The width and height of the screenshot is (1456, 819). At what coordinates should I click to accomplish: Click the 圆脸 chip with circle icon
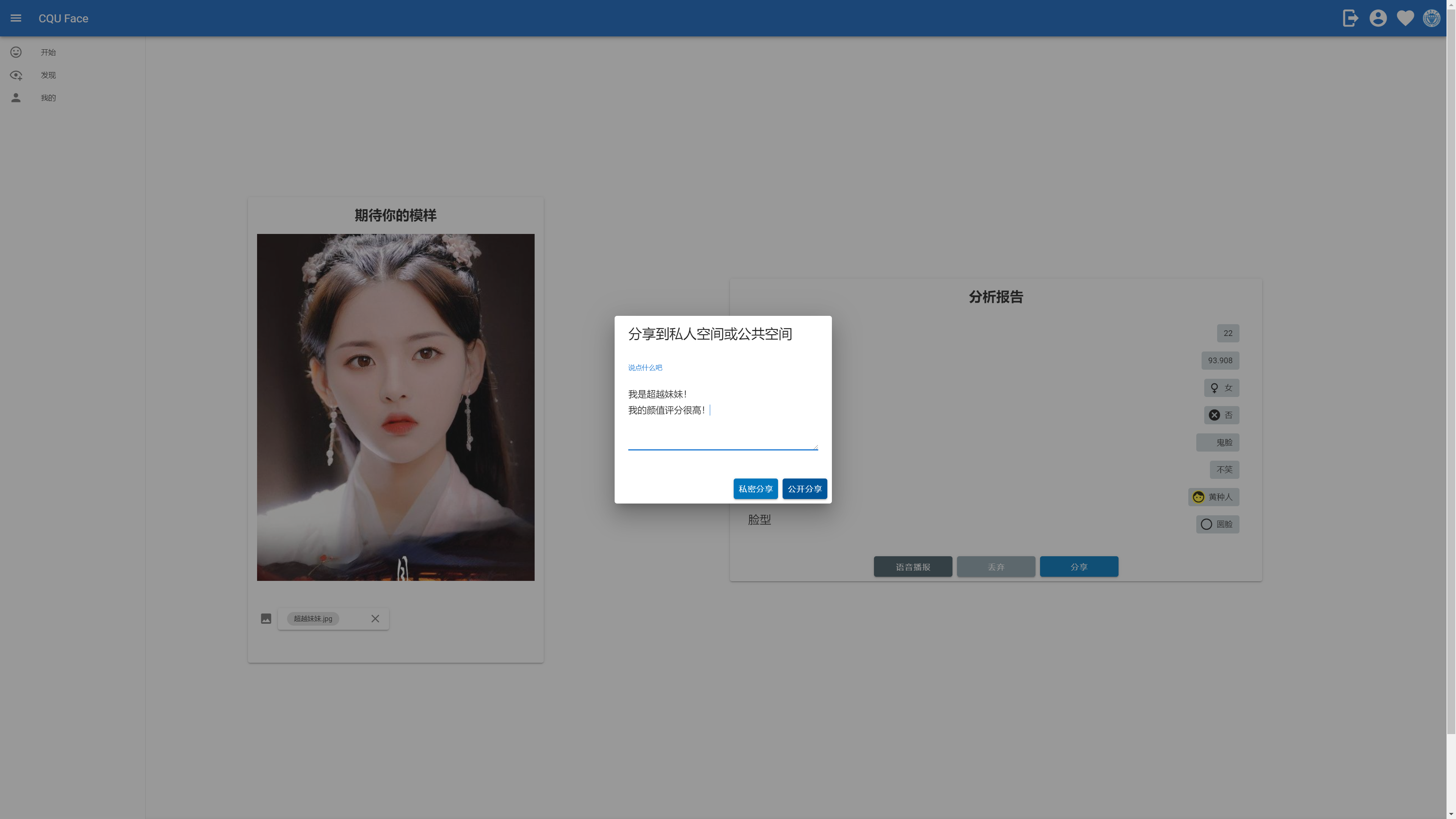1218,524
